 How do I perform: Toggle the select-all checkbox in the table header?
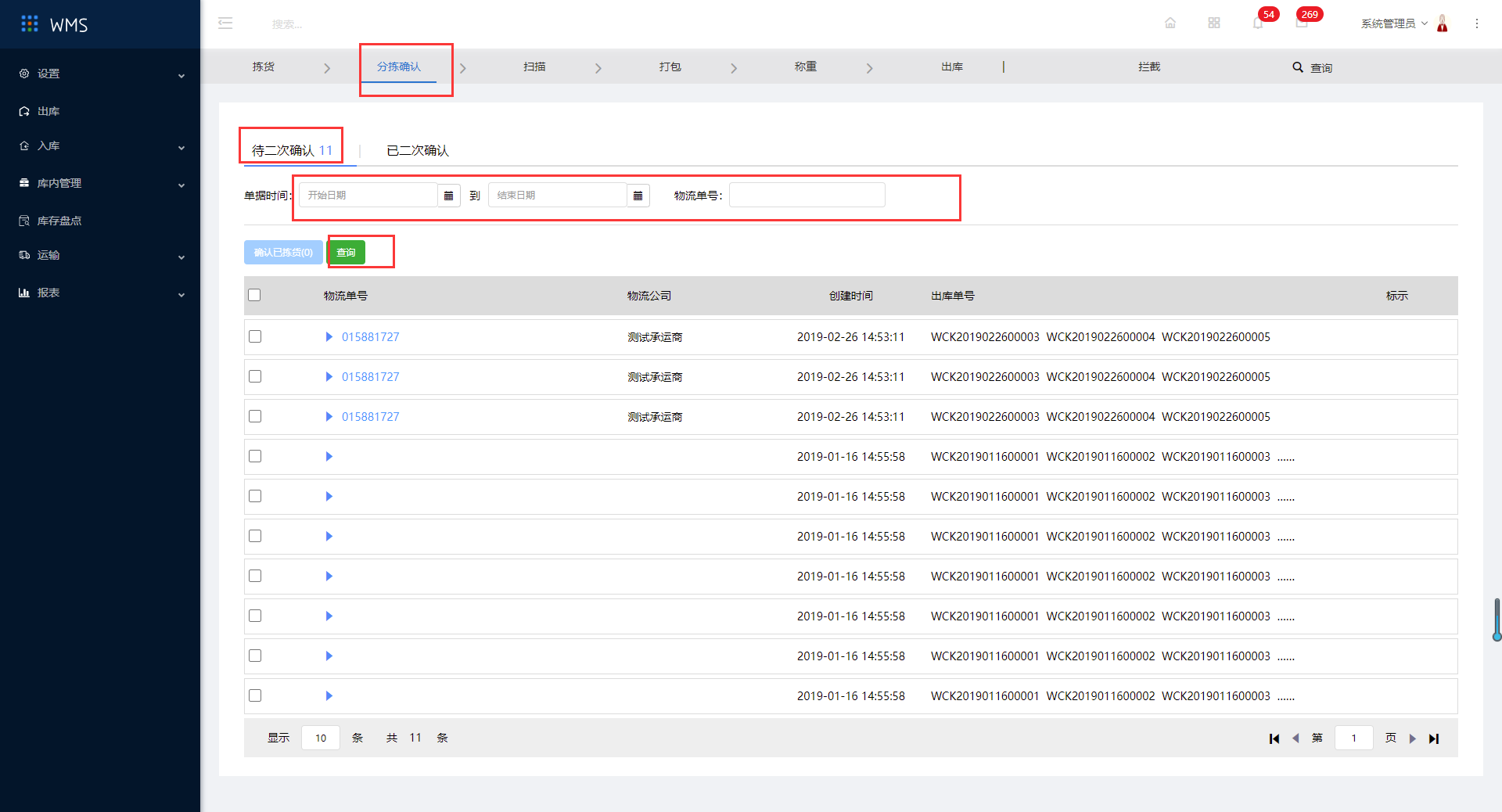[x=254, y=295]
